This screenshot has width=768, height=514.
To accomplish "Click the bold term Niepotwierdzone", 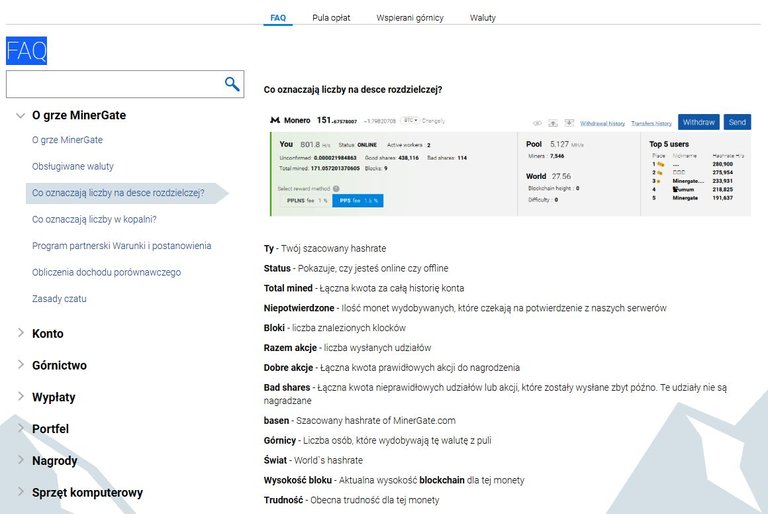I will click(299, 308).
